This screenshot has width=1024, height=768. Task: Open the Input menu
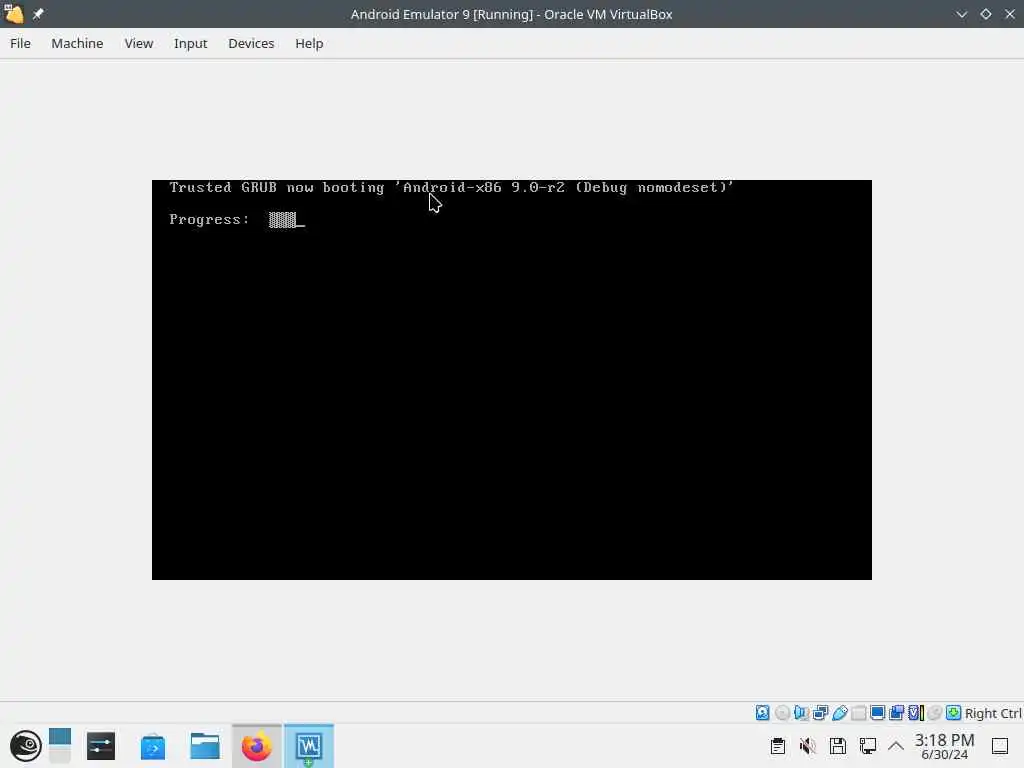[x=190, y=43]
